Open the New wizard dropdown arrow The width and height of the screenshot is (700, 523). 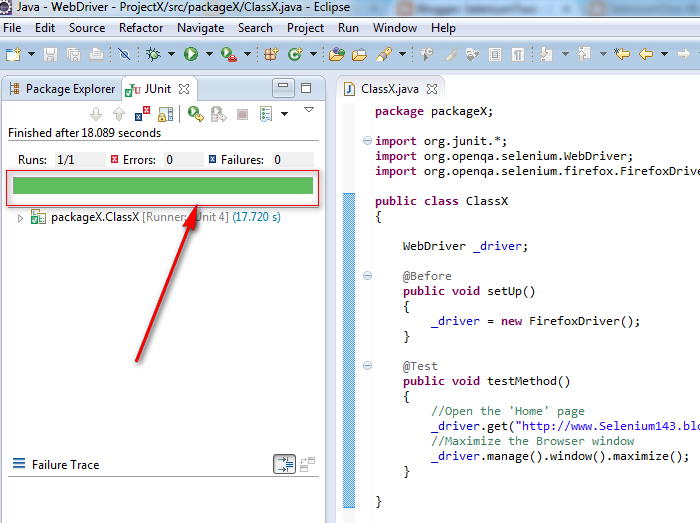point(31,54)
